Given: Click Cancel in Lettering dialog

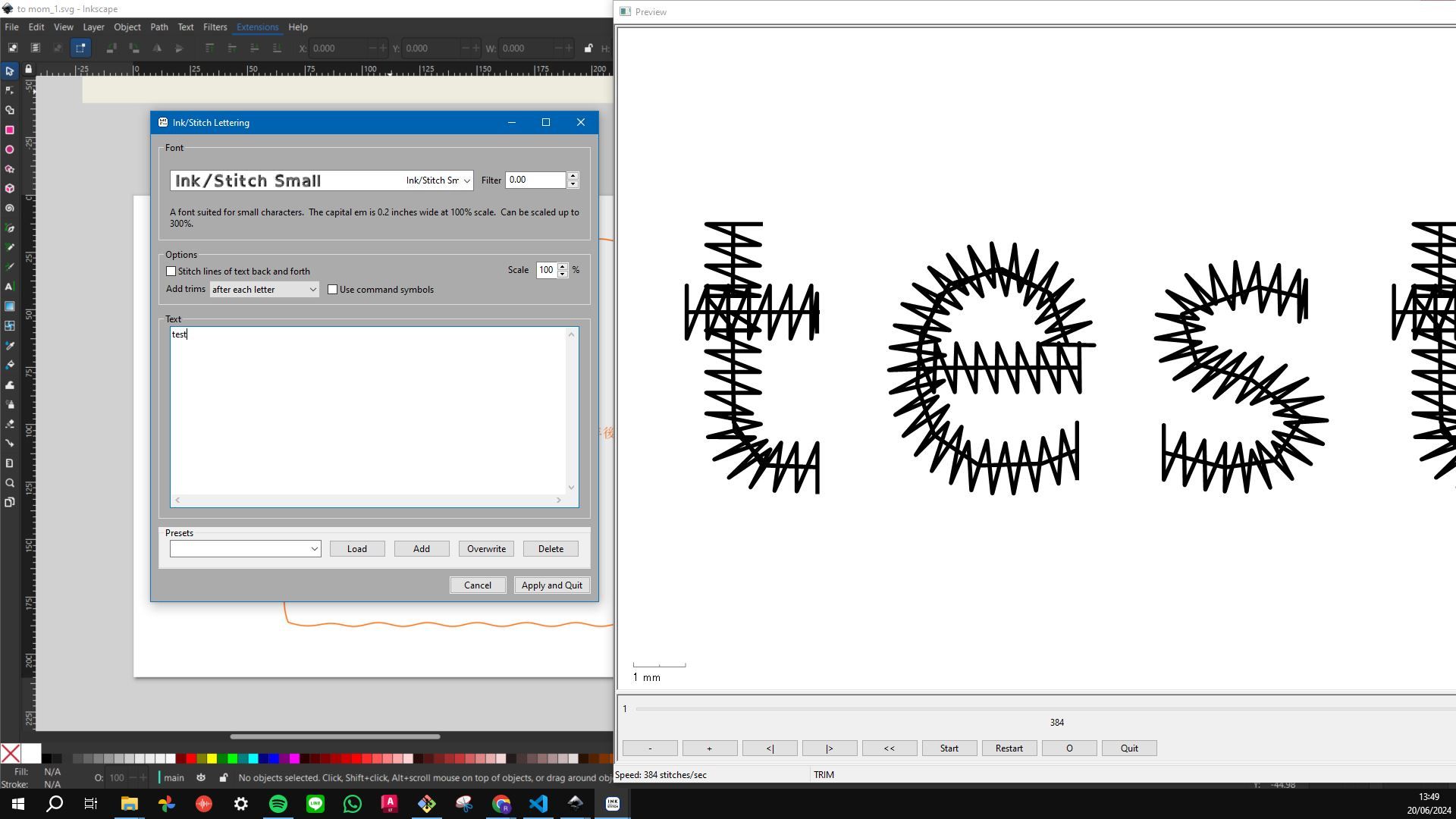Looking at the screenshot, I should (478, 585).
